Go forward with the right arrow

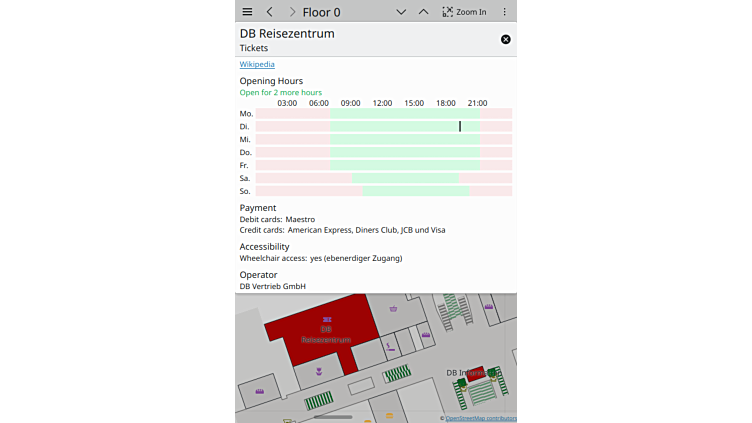point(291,12)
